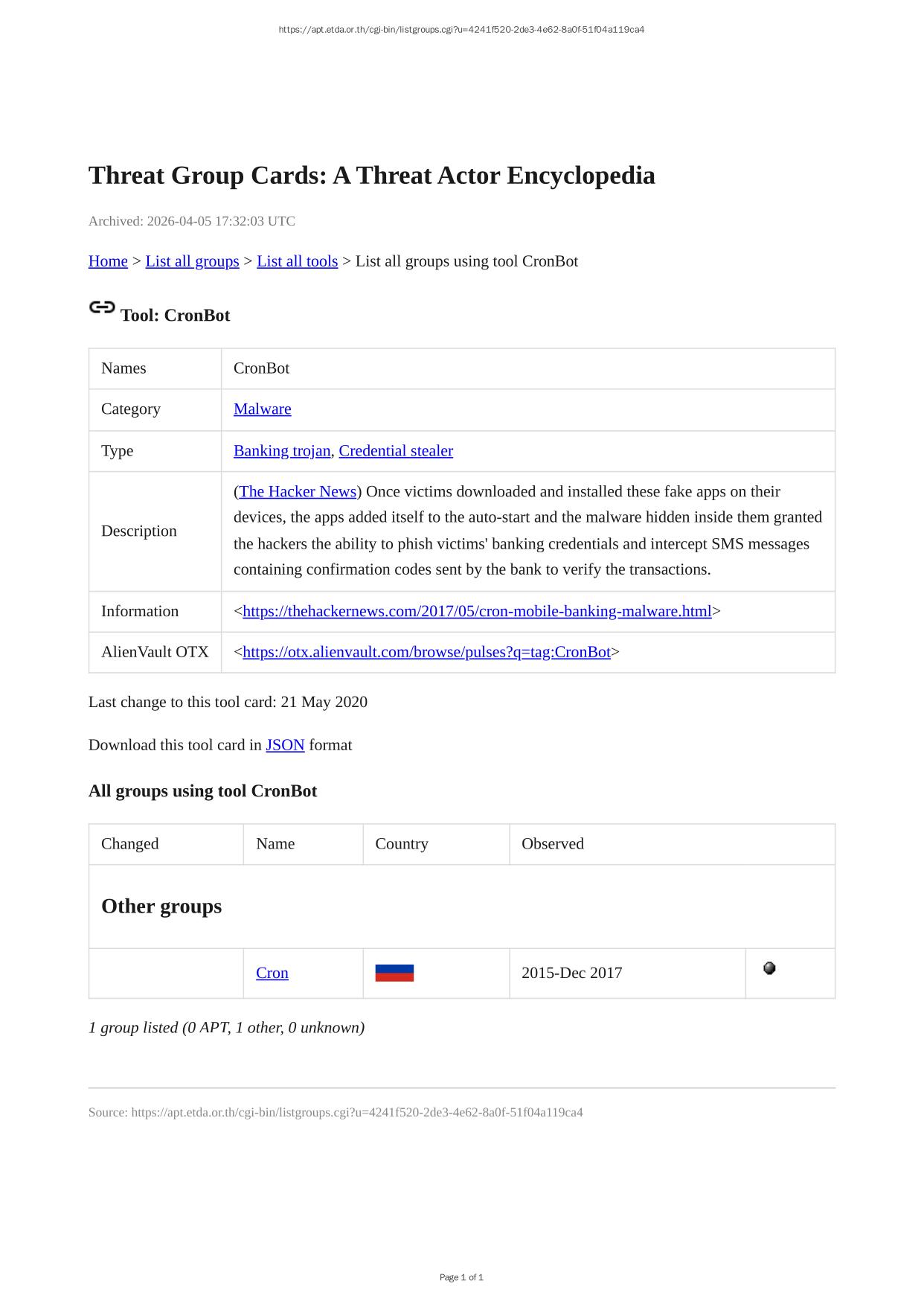
Task: Open the List all tools breadcrumb
Action: point(297,261)
